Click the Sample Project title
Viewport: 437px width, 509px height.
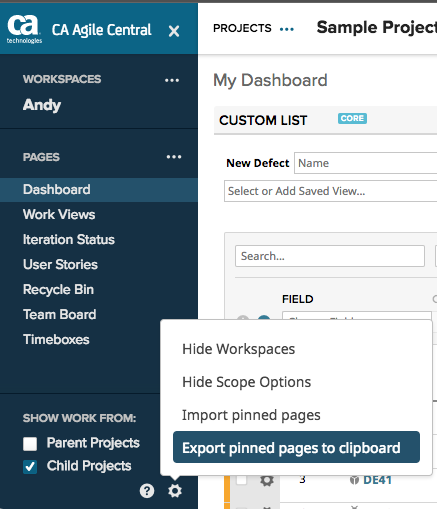click(x=377, y=27)
